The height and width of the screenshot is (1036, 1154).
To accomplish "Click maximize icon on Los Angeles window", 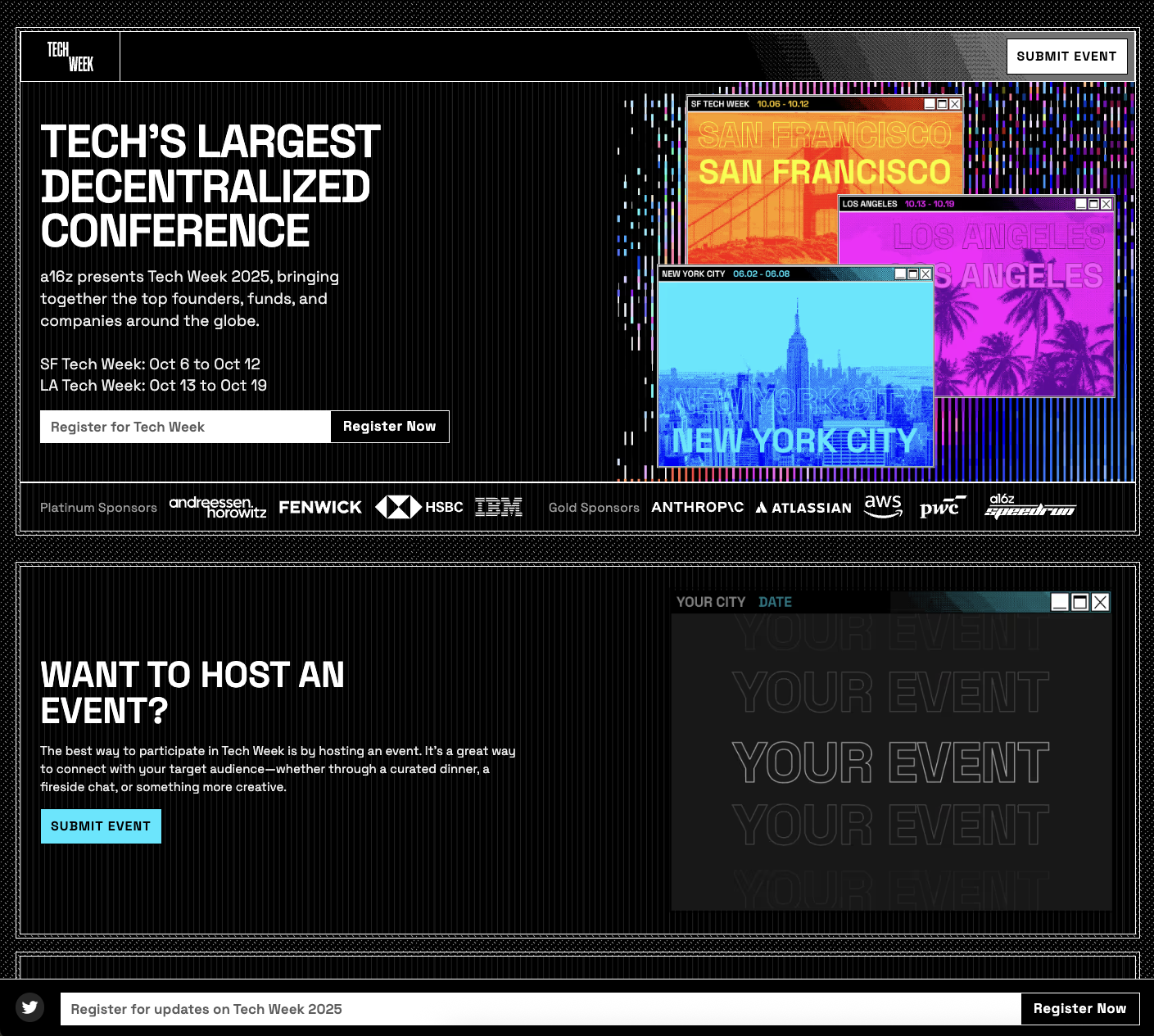I will click(x=1093, y=204).
